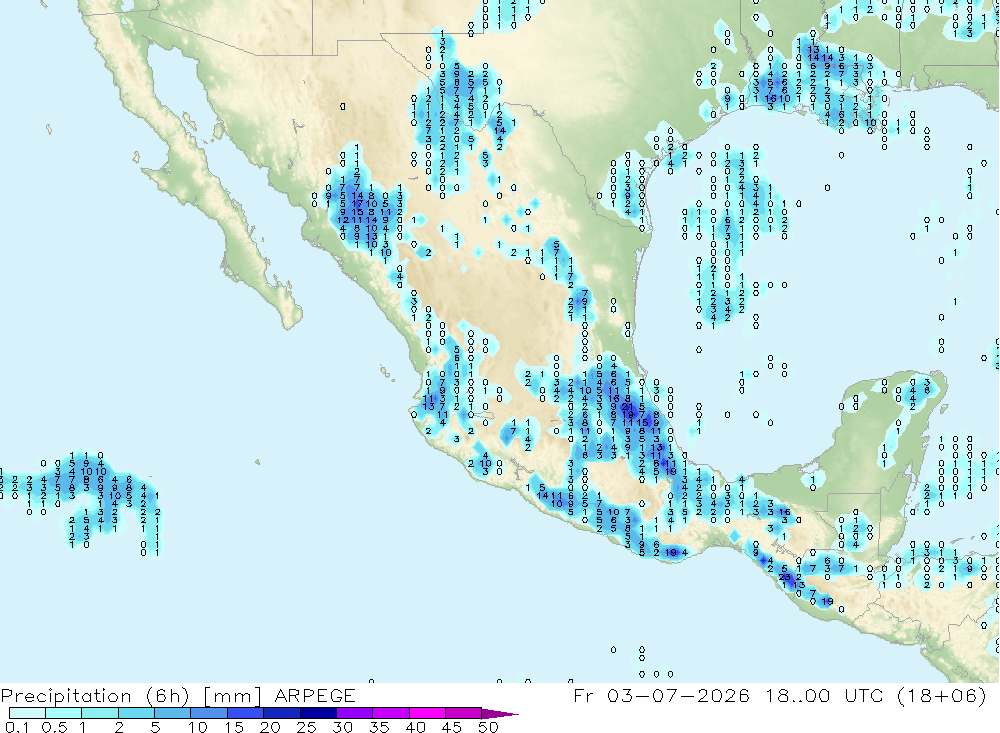
Task: Click the 'Precipitation' title word
Action: pos(66,696)
